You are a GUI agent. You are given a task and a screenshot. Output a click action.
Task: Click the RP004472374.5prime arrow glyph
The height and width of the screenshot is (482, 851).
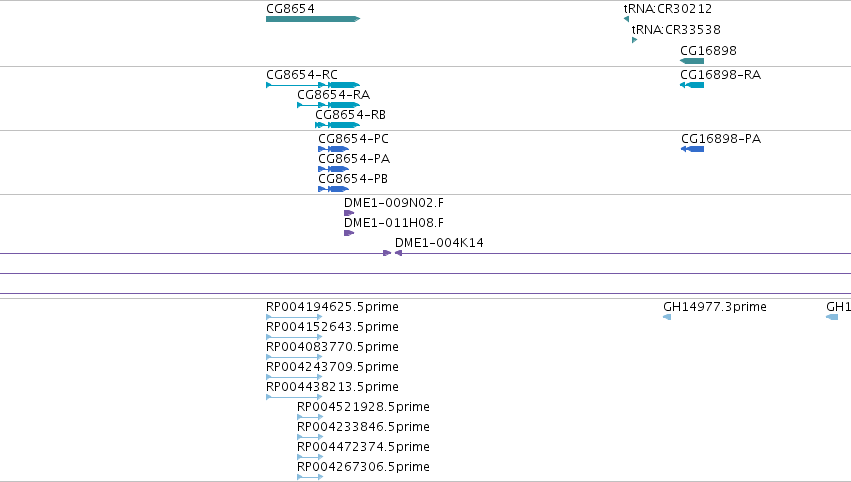click(310, 458)
